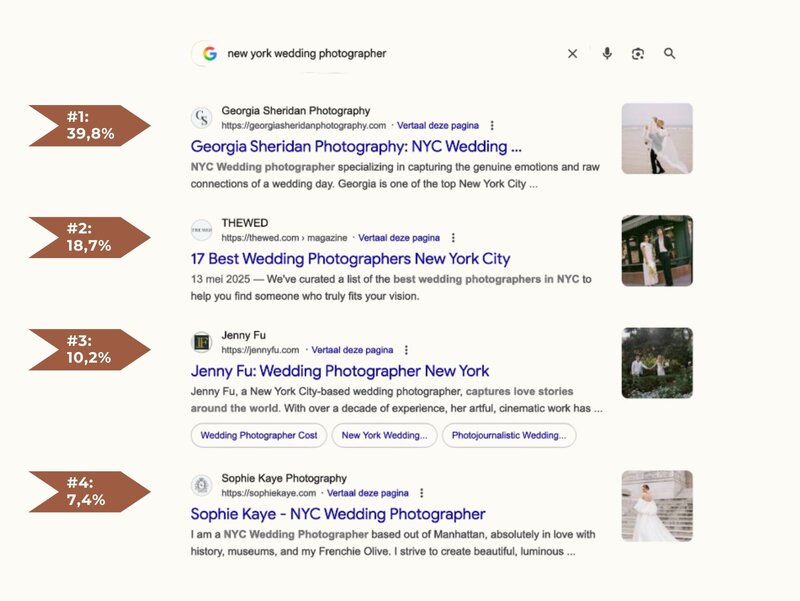Open Jenny Fu garden couple thumbnail
800x601 pixels.
click(657, 363)
